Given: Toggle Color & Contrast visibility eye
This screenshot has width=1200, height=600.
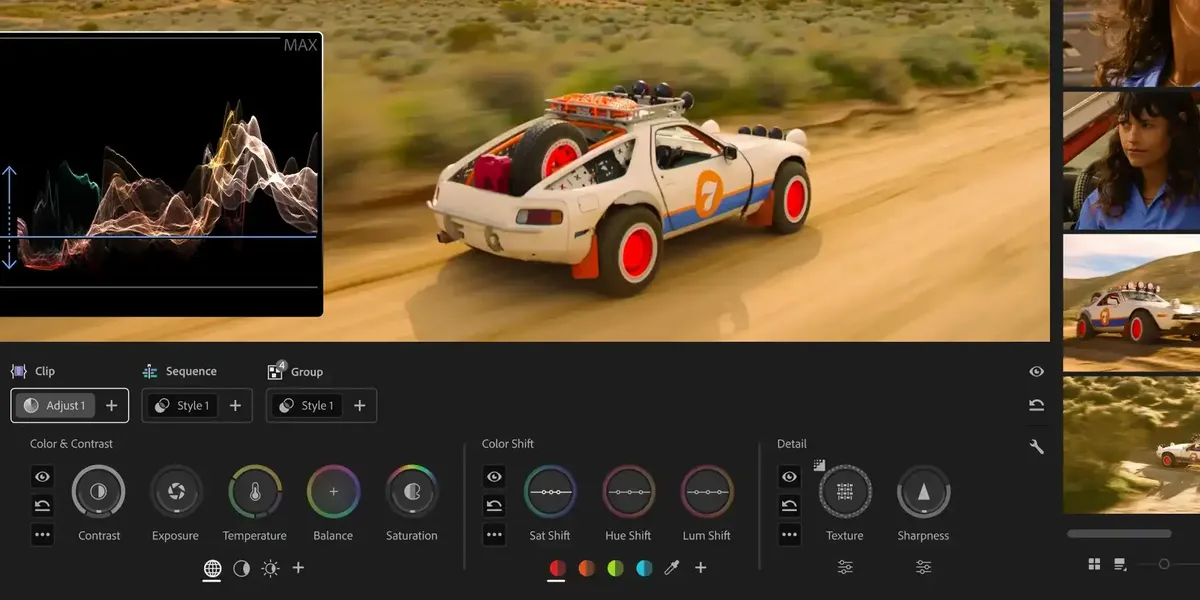Looking at the screenshot, I should point(42,477).
